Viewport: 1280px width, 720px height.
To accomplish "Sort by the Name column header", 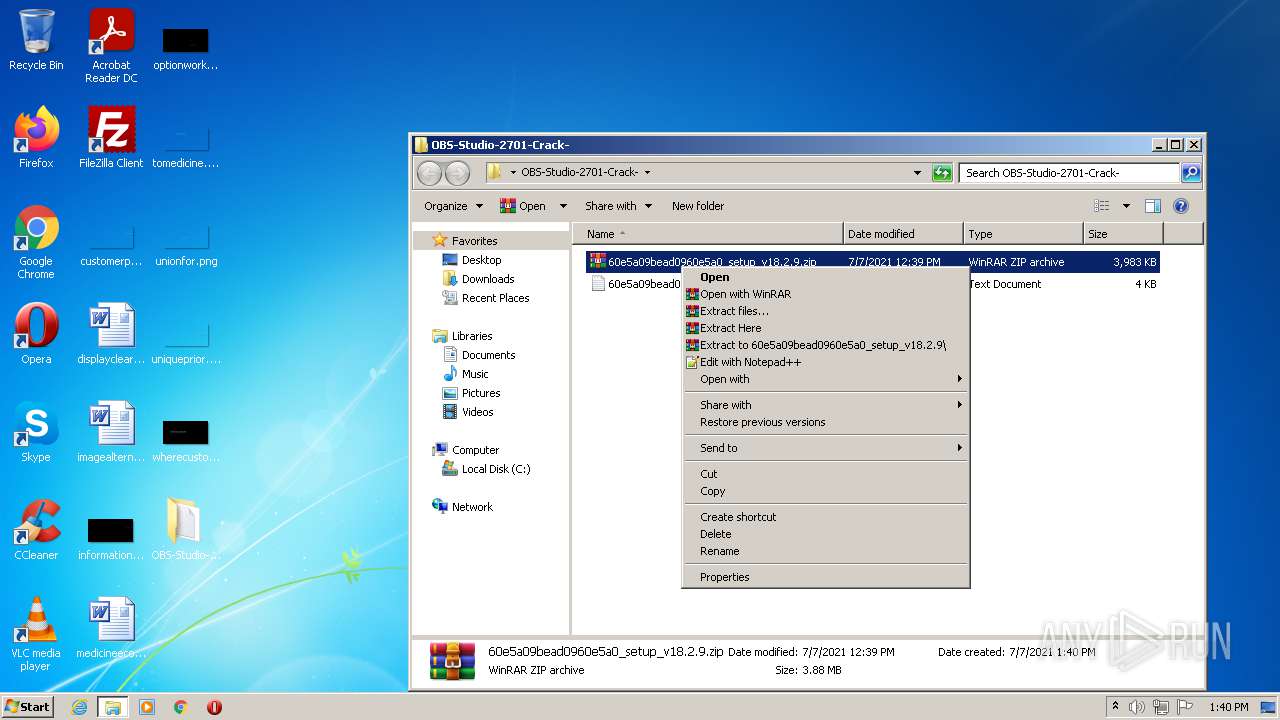I will [708, 234].
